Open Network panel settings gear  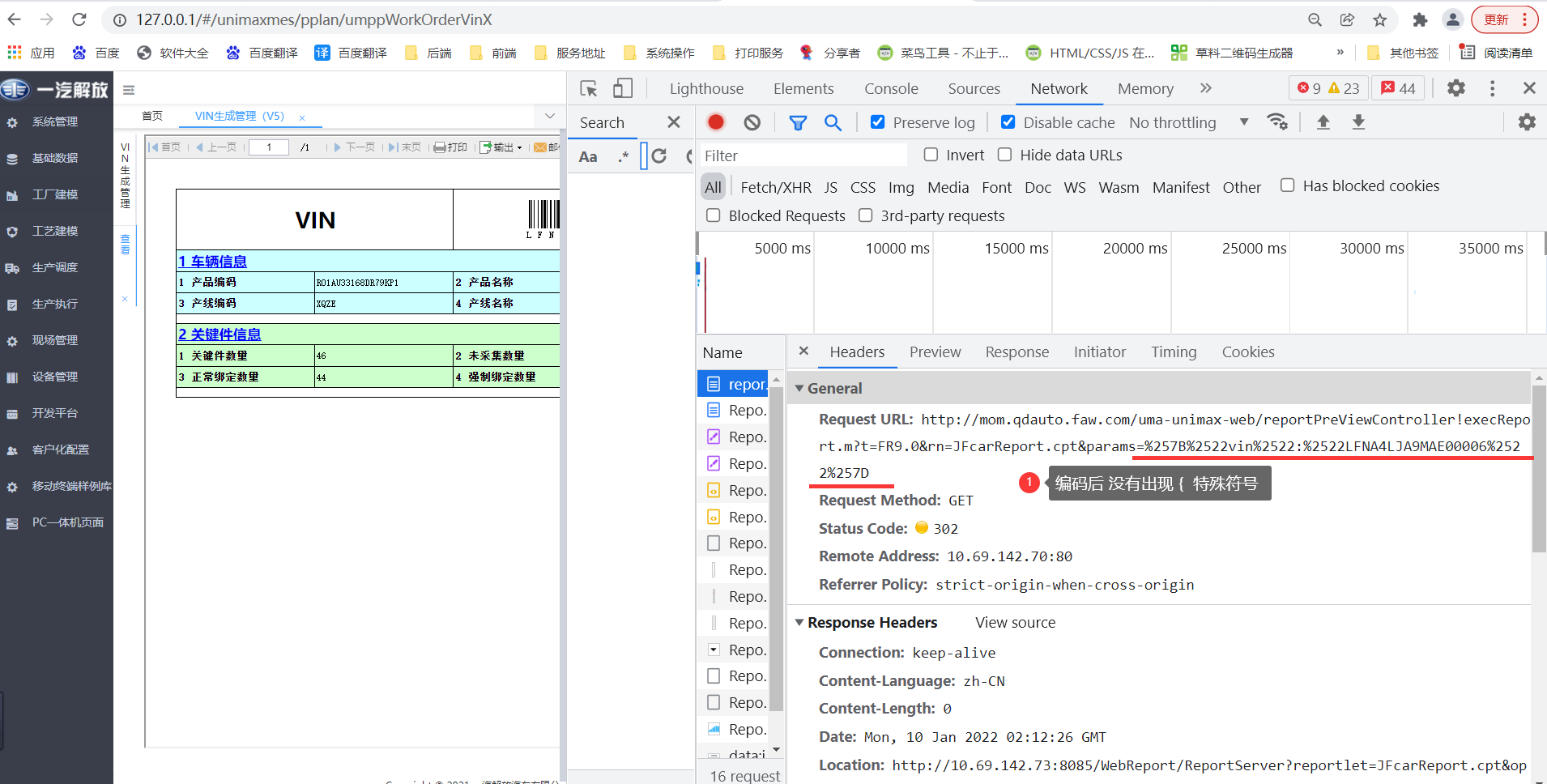[1527, 121]
